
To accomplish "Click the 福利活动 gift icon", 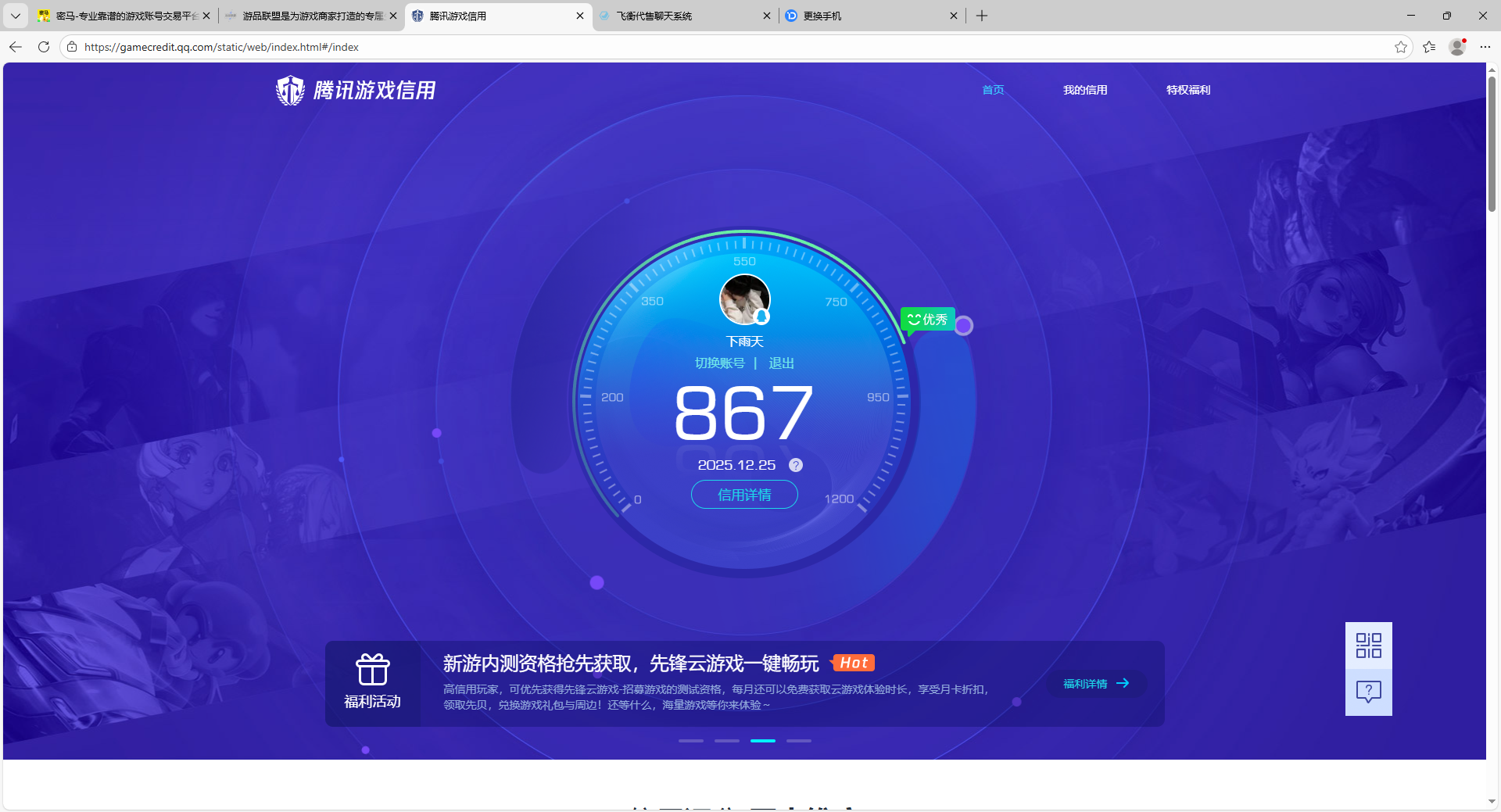I will point(372,670).
